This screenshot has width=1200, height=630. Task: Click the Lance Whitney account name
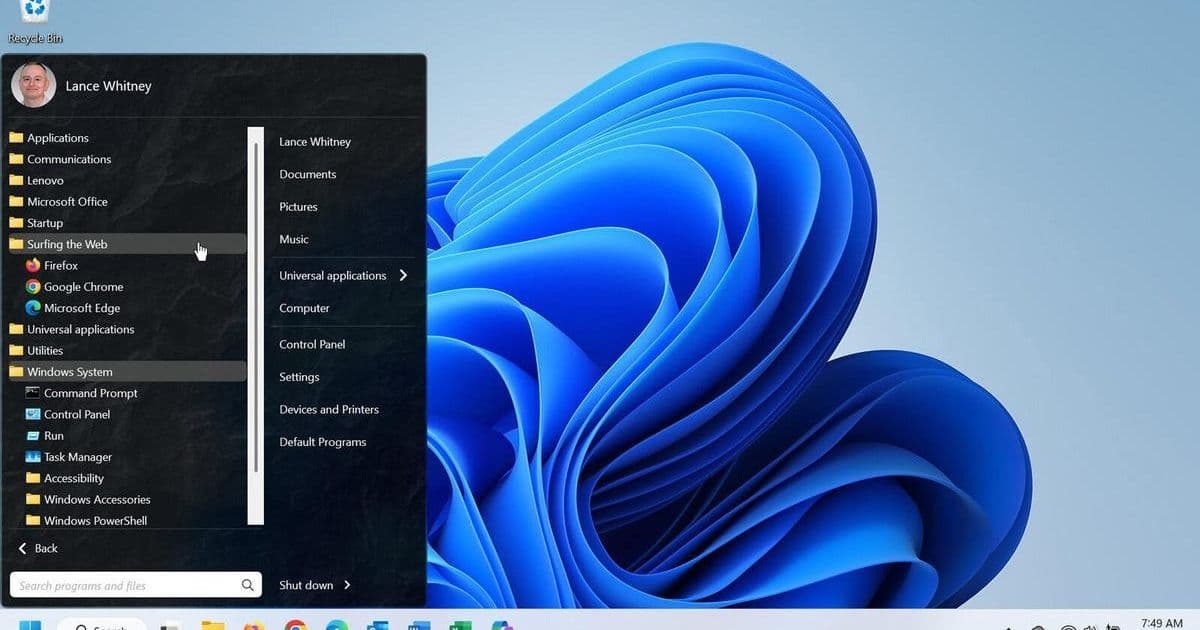(x=108, y=86)
